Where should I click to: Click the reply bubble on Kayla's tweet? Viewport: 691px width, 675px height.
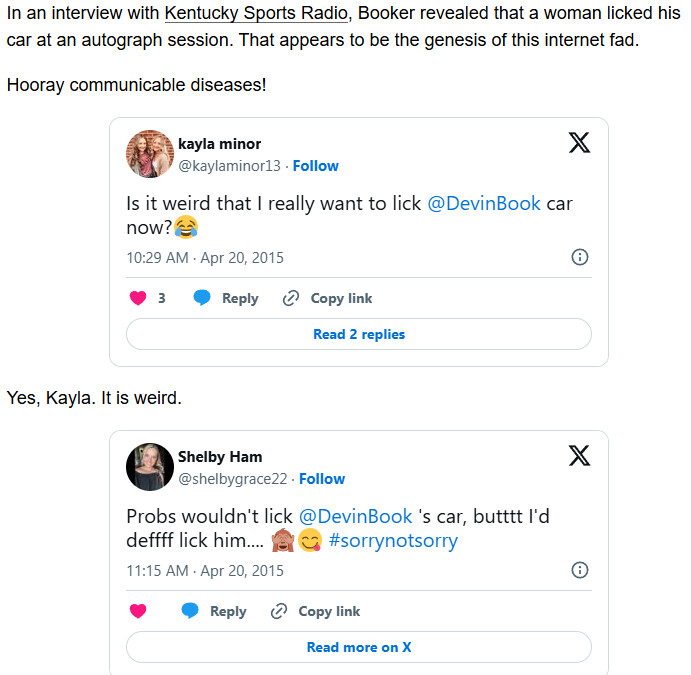[x=202, y=298]
